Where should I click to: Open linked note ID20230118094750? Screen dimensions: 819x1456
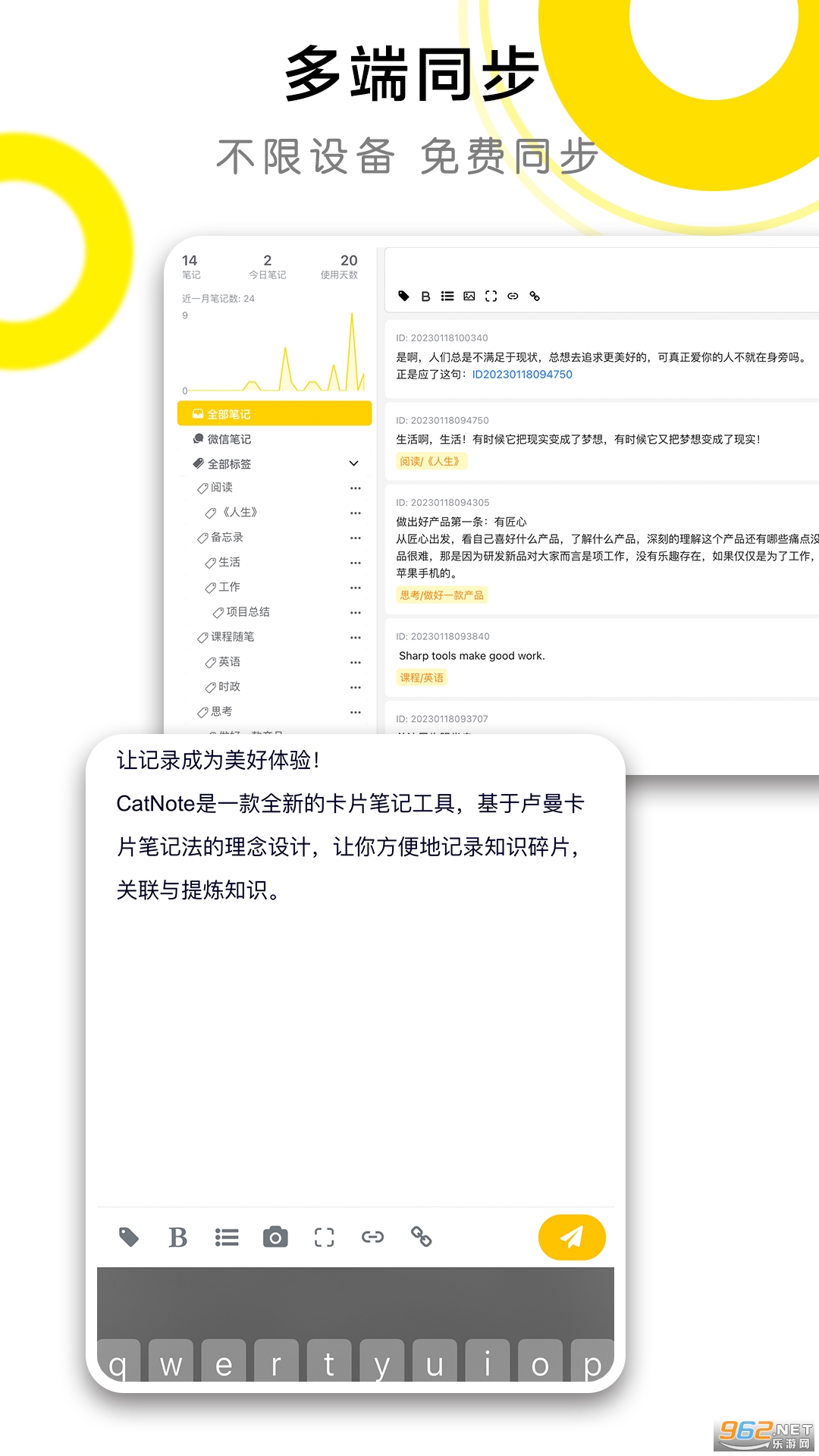click(x=522, y=375)
